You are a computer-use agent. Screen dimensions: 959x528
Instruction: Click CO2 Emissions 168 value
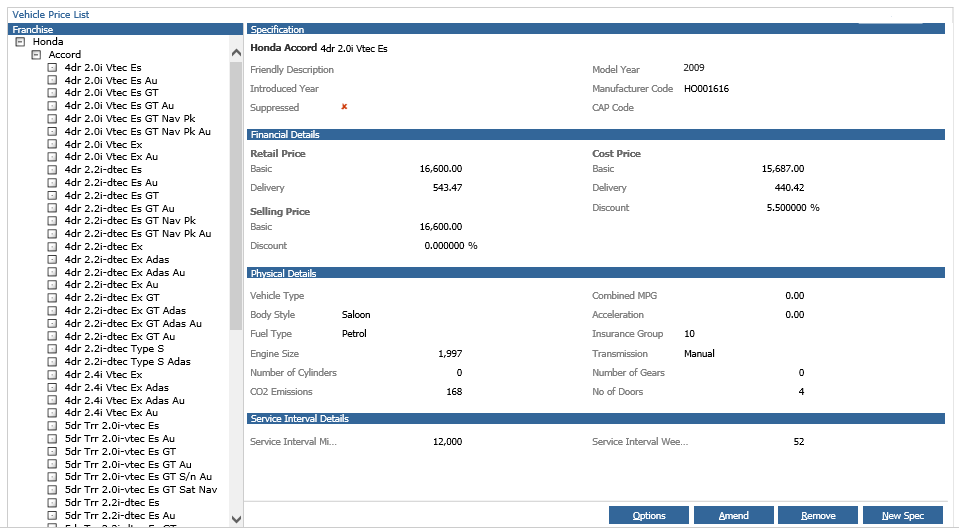pyautogui.click(x=454, y=392)
